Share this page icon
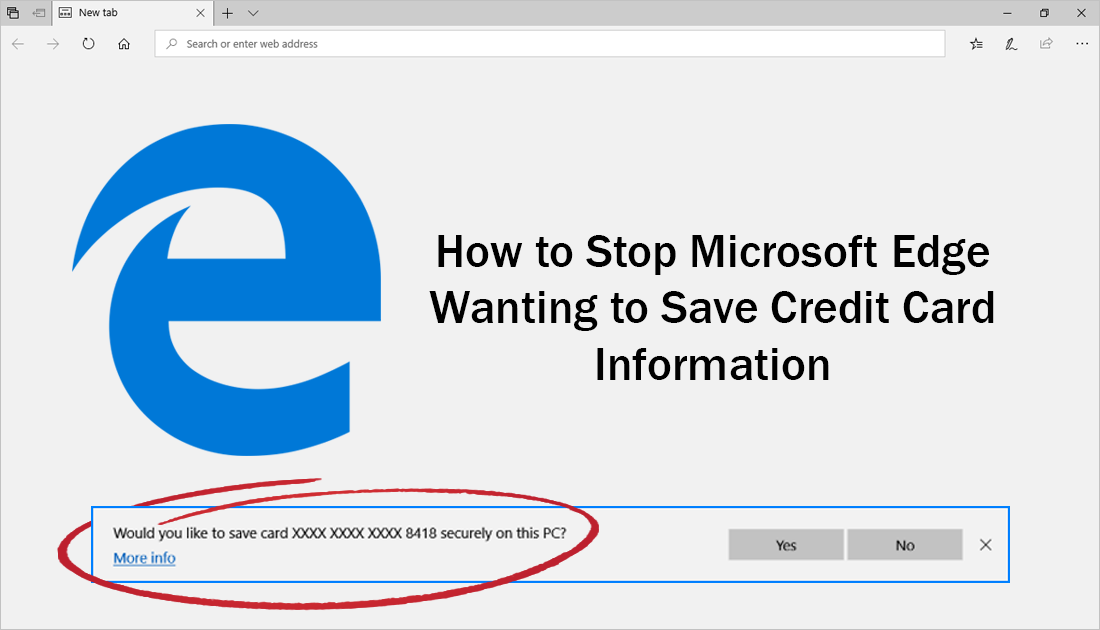Image resolution: width=1100 pixels, height=630 pixels. [1046, 43]
